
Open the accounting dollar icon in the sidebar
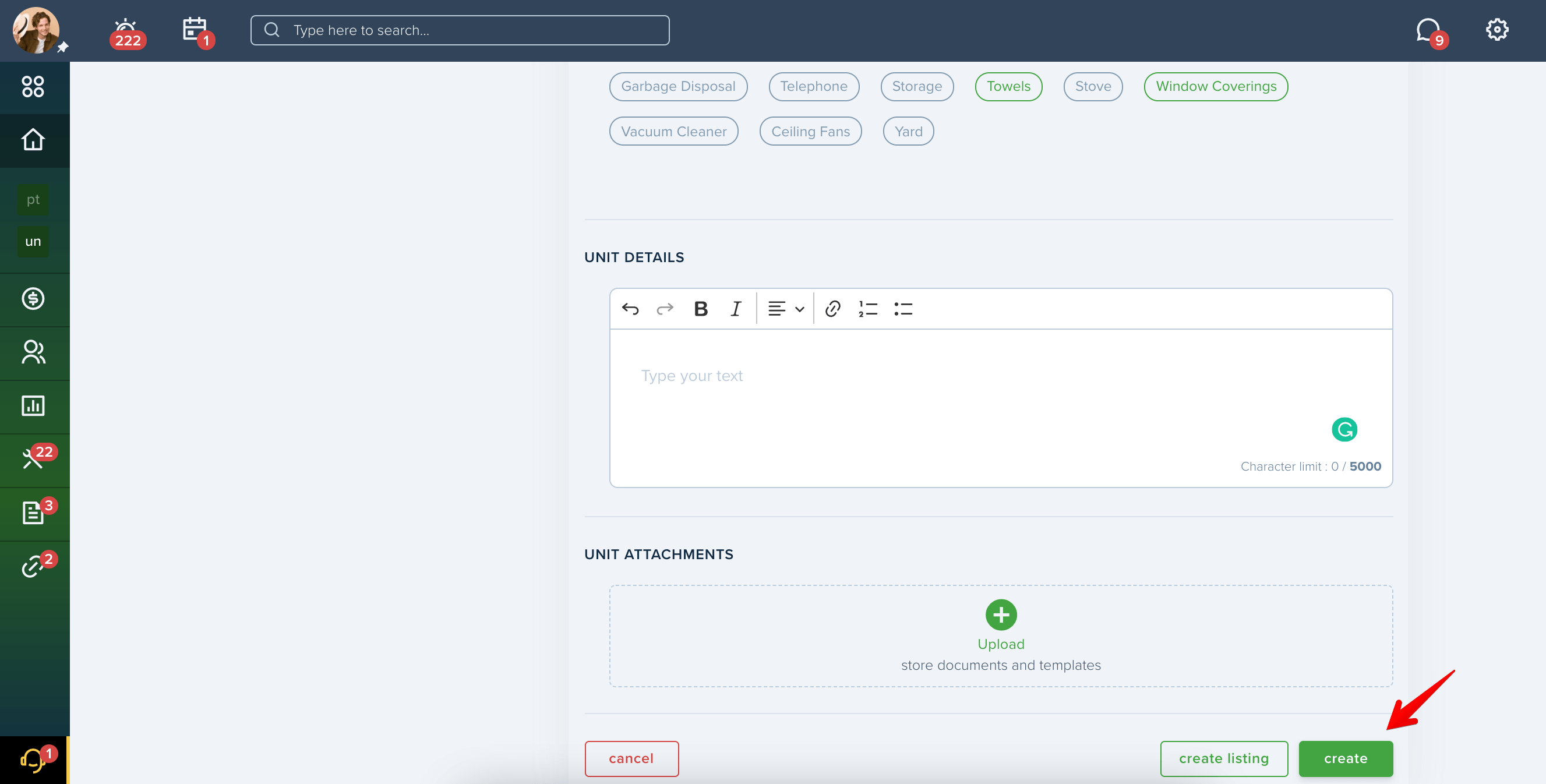coord(33,298)
